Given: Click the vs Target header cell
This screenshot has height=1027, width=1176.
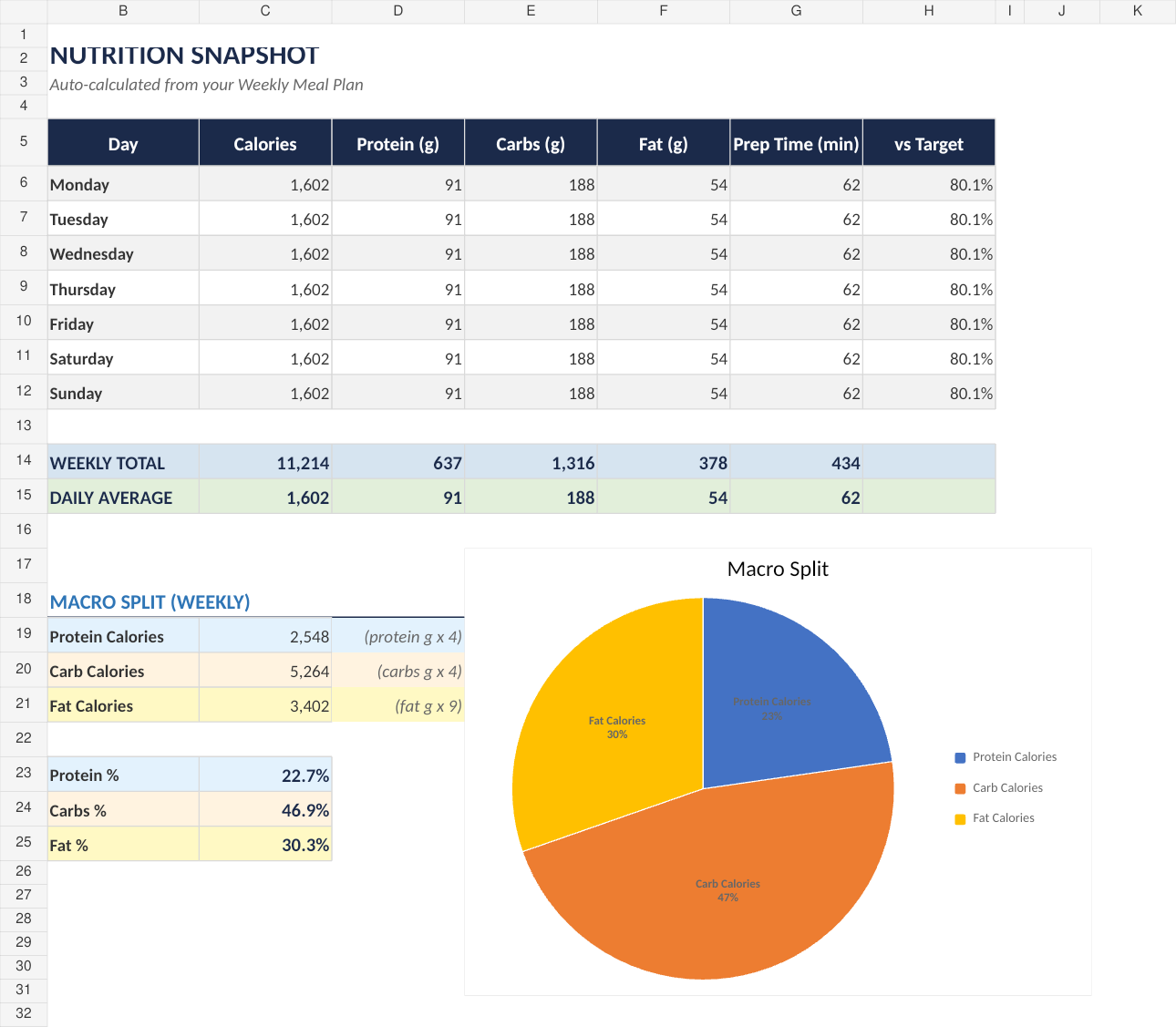Looking at the screenshot, I should tap(929, 143).
